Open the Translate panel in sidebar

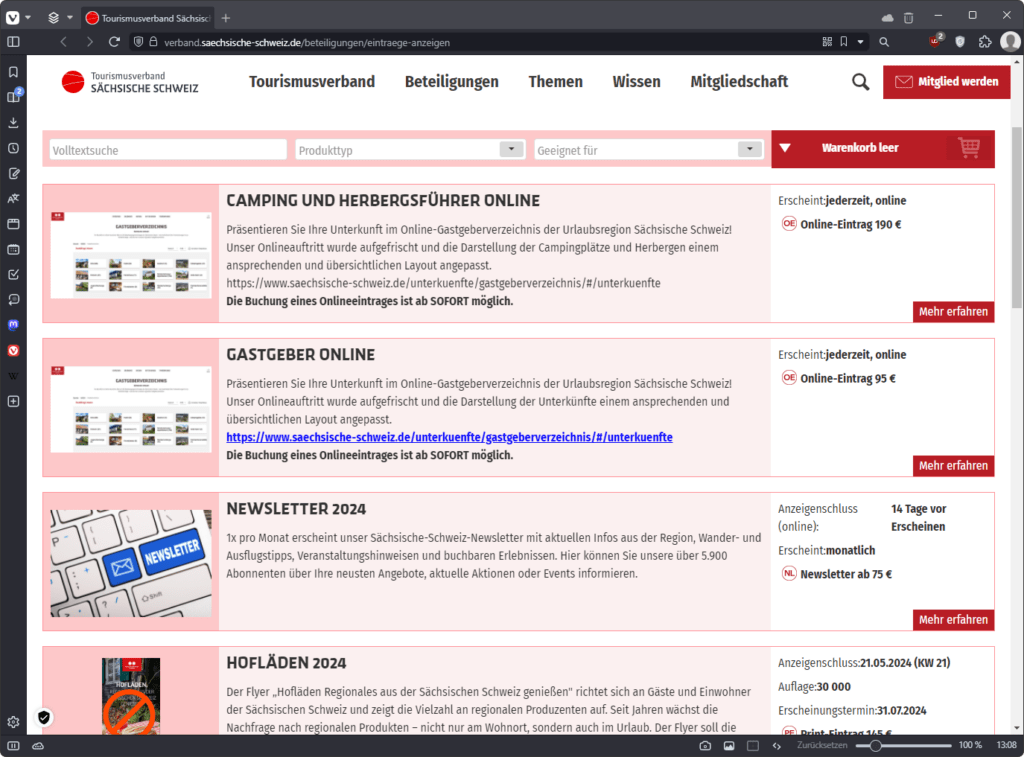[x=13, y=199]
